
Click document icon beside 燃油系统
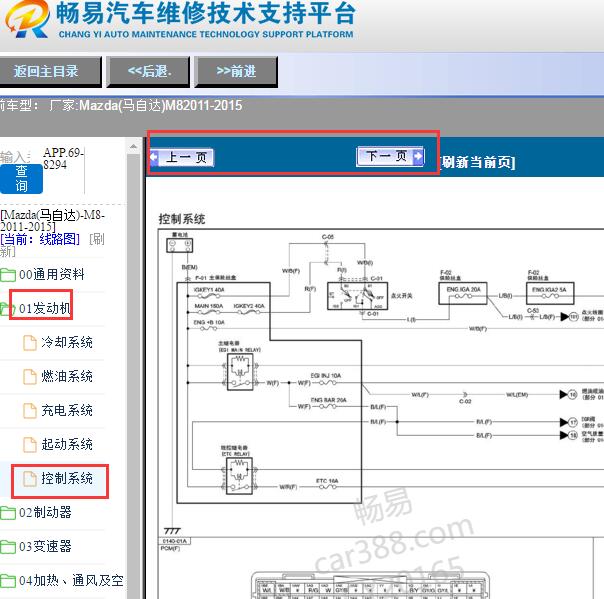tap(30, 377)
